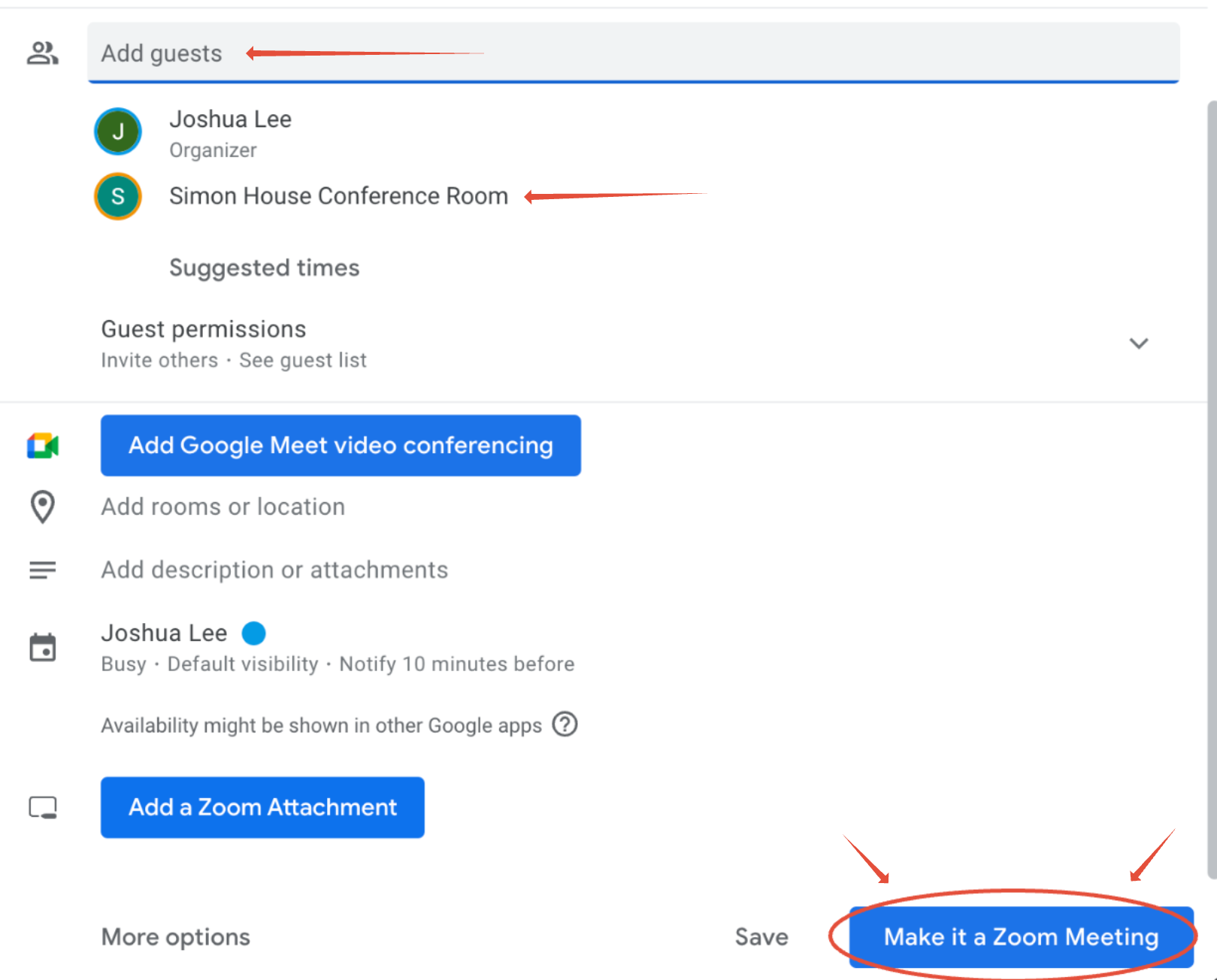Viewport: 1217px width, 980px height.
Task: Add a Zoom Attachment
Action: 262,807
